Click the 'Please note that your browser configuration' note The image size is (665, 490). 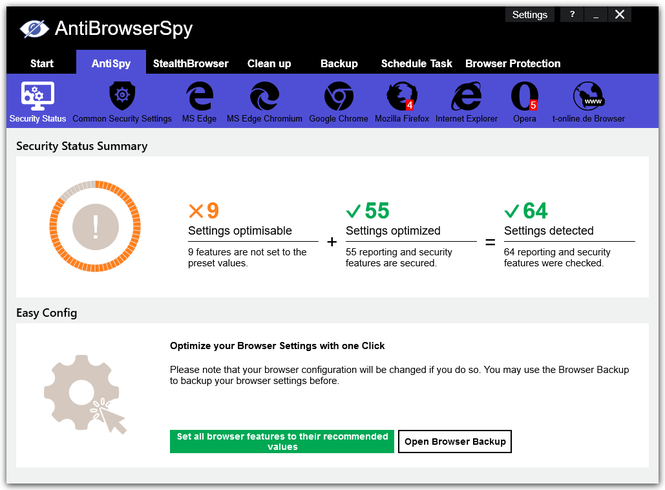[x=399, y=375]
